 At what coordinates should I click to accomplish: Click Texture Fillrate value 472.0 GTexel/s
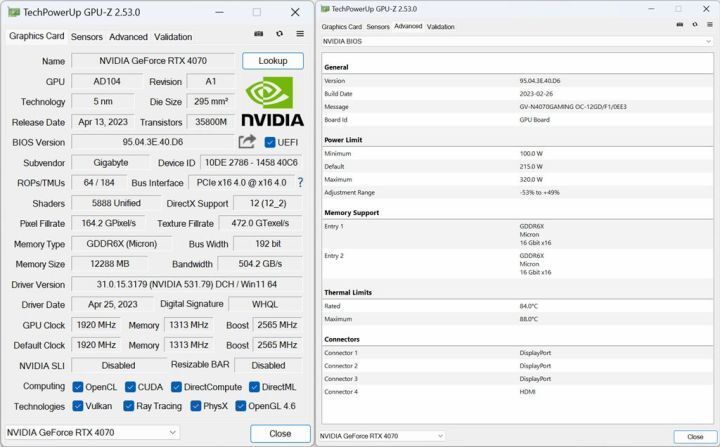pos(260,223)
